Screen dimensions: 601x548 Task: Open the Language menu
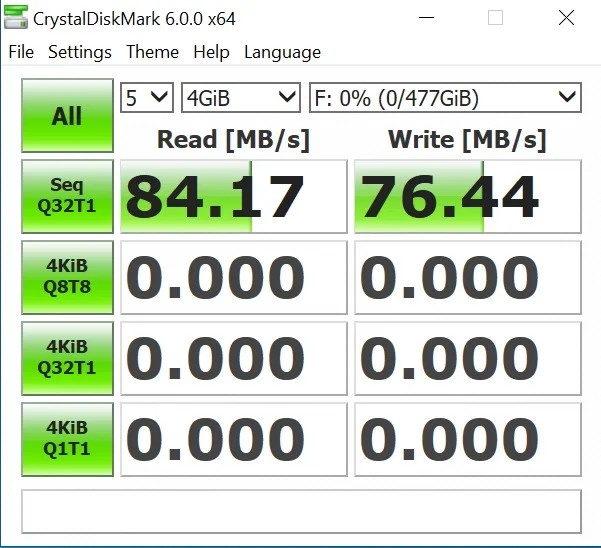coord(282,52)
